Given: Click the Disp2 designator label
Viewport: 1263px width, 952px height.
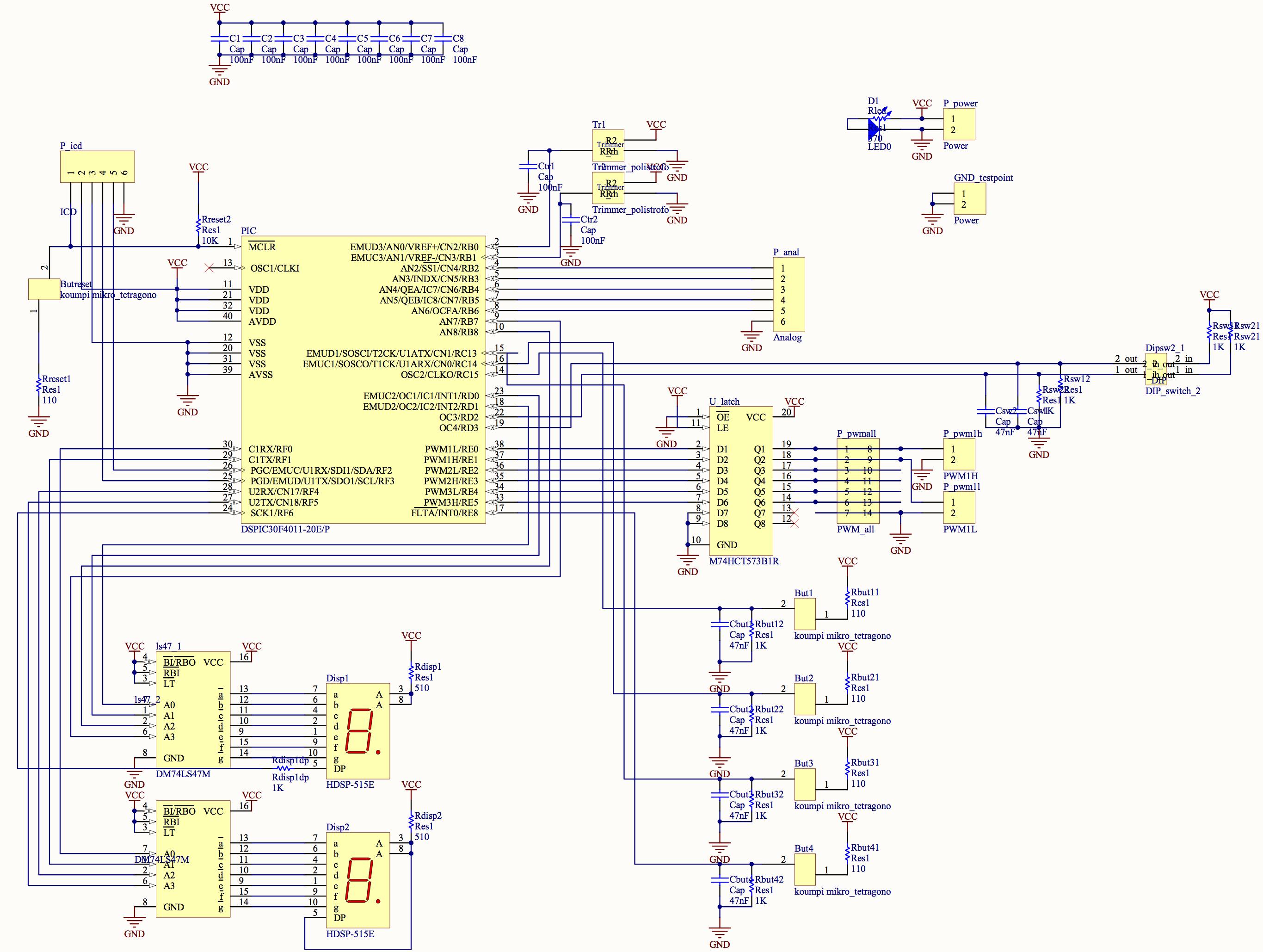Looking at the screenshot, I should (338, 828).
